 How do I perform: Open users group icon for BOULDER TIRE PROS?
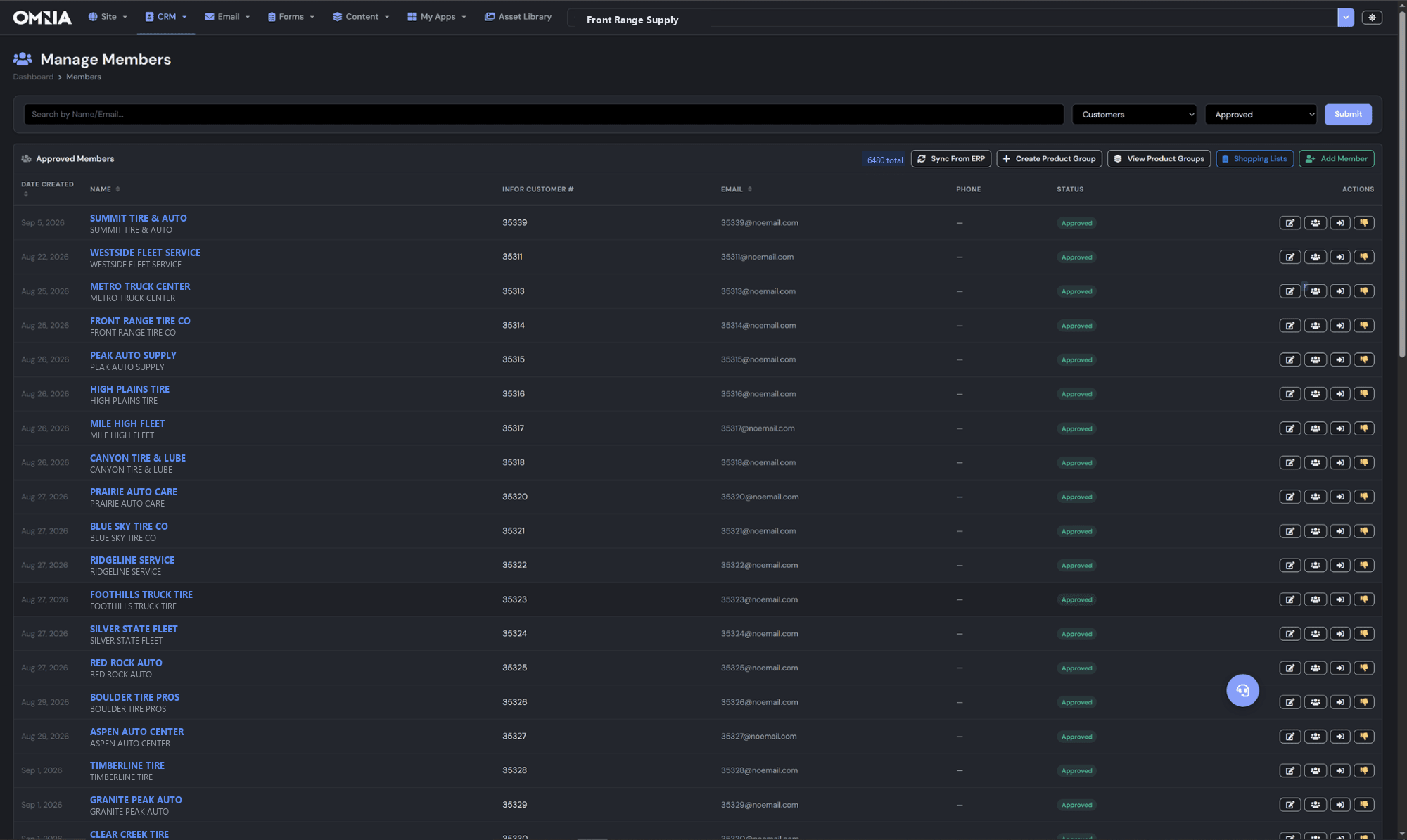[1315, 702]
